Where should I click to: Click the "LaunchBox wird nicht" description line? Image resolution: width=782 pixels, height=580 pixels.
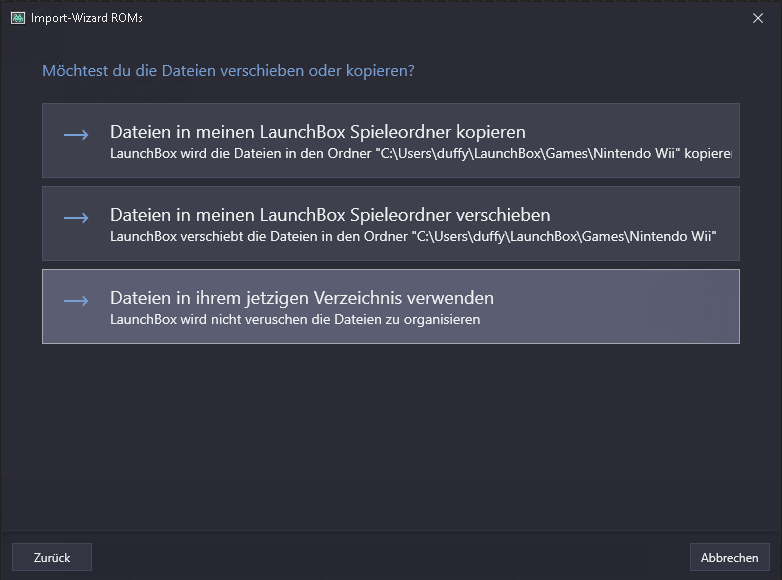295,320
